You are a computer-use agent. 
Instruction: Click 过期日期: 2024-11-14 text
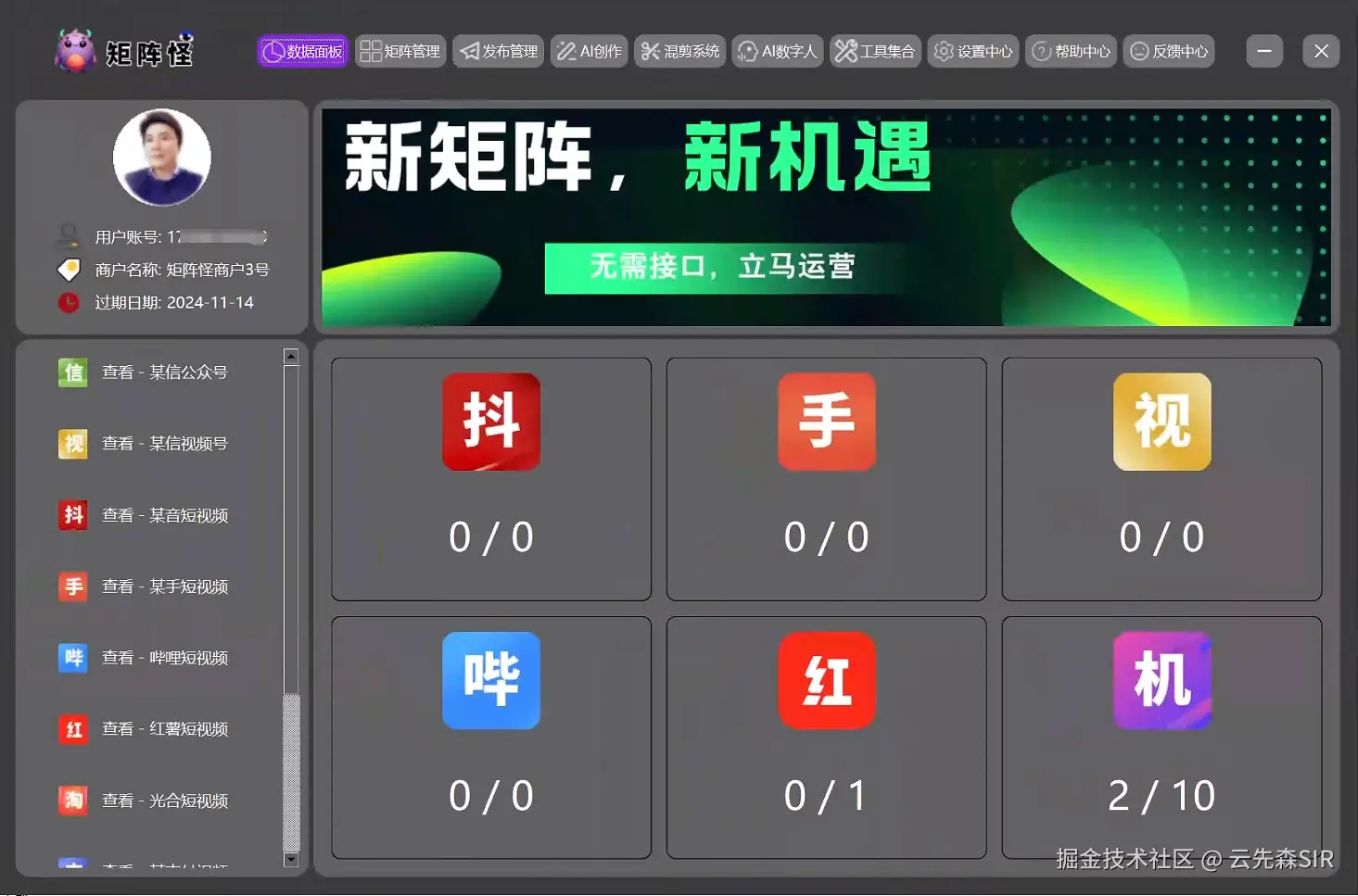tap(174, 302)
